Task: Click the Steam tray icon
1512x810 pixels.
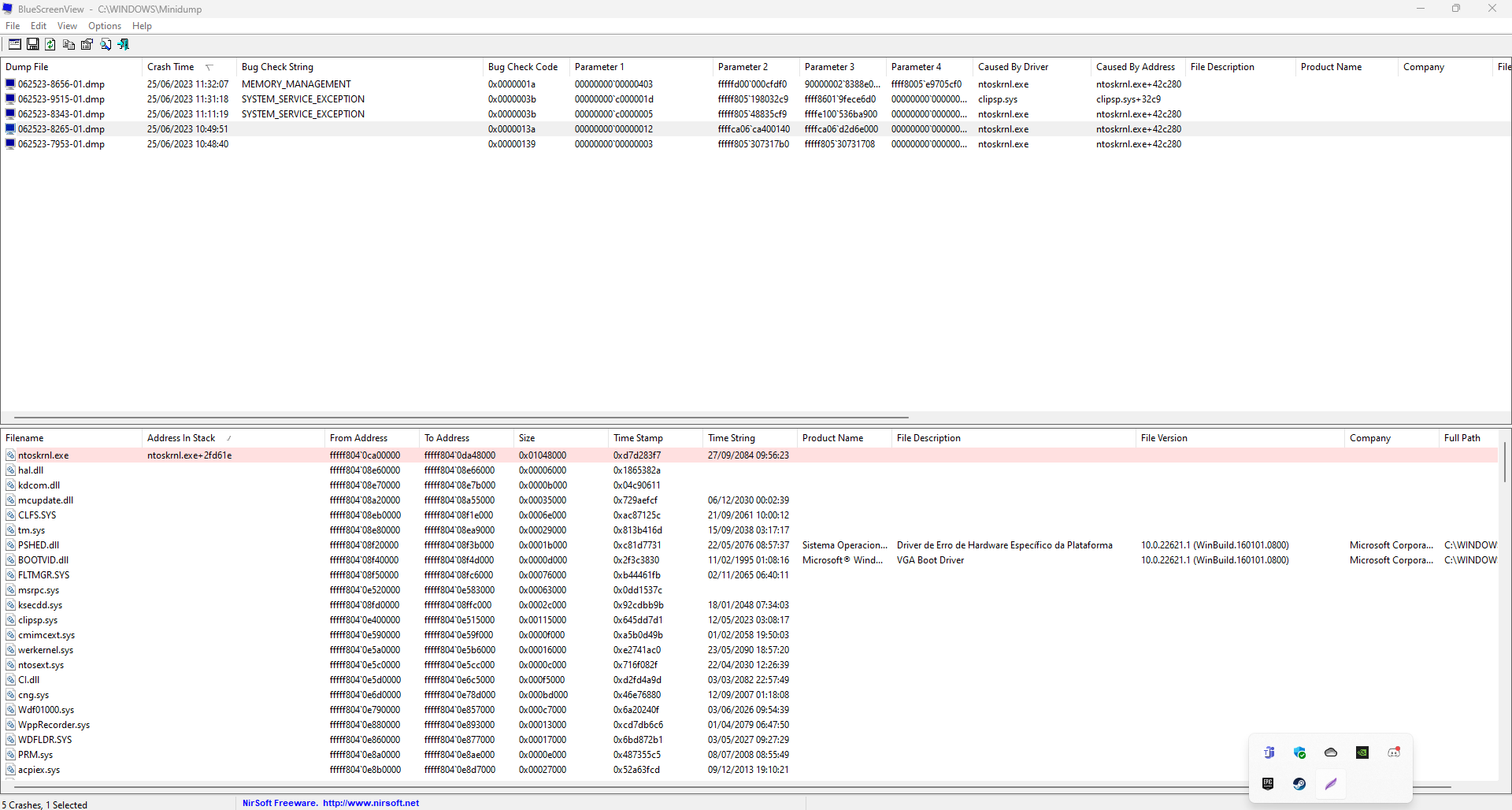Action: click(x=1299, y=784)
